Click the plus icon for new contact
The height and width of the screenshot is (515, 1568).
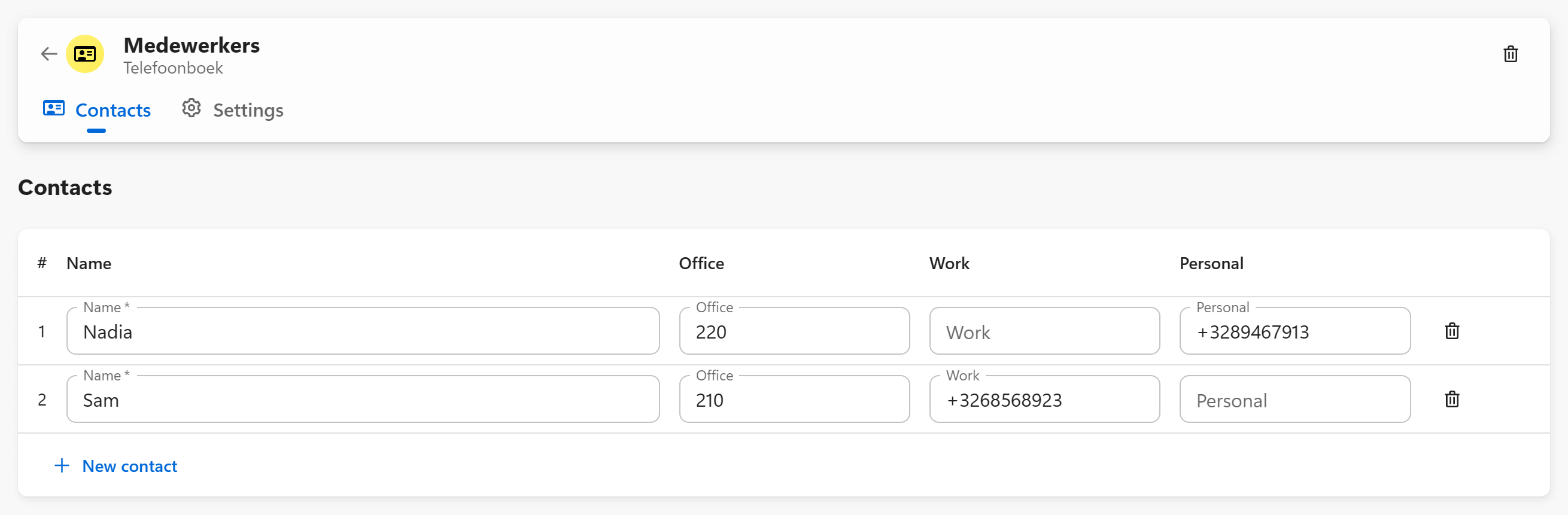62,466
